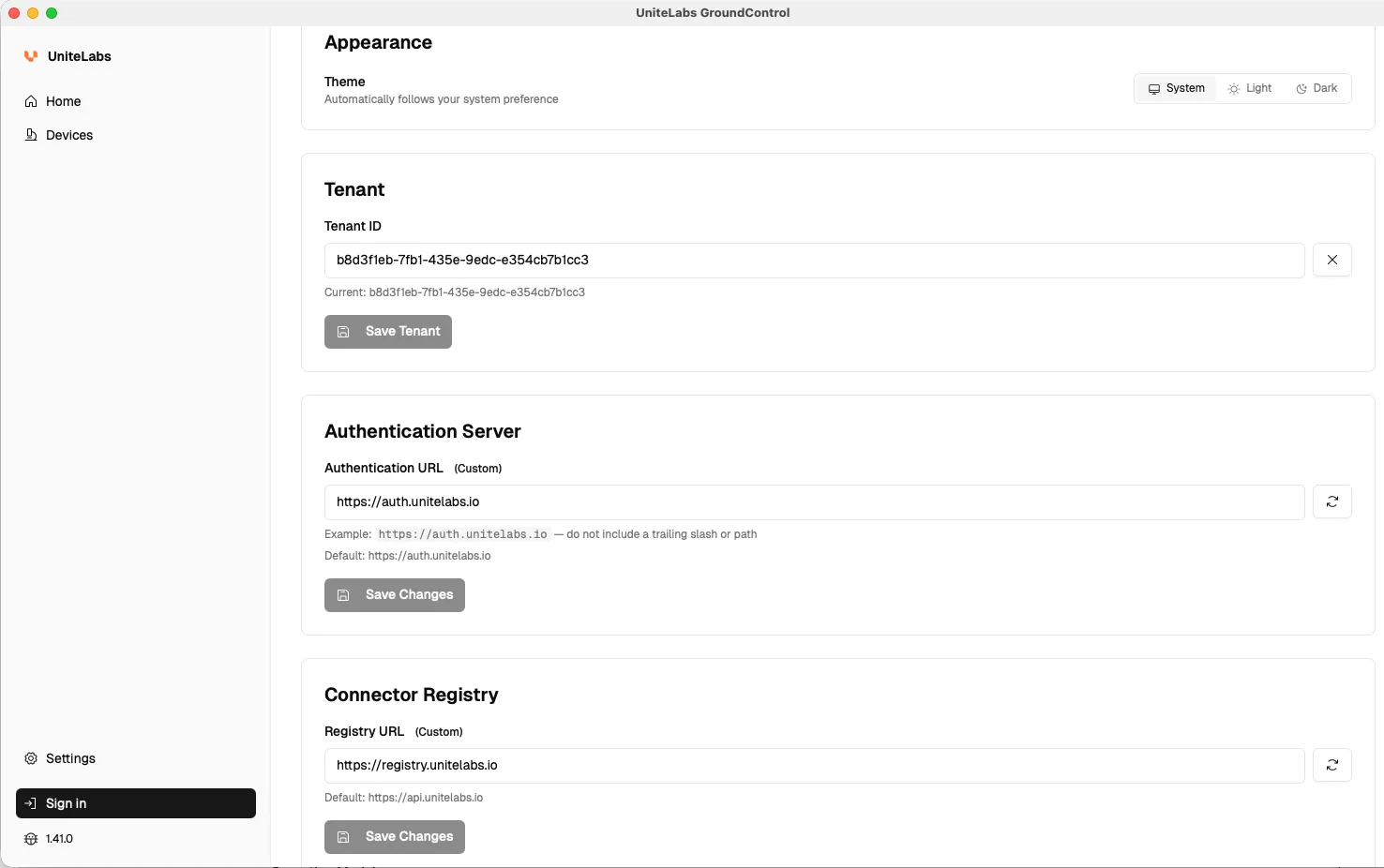Reset the Registry URL to default
1384x868 pixels.
click(1332, 765)
